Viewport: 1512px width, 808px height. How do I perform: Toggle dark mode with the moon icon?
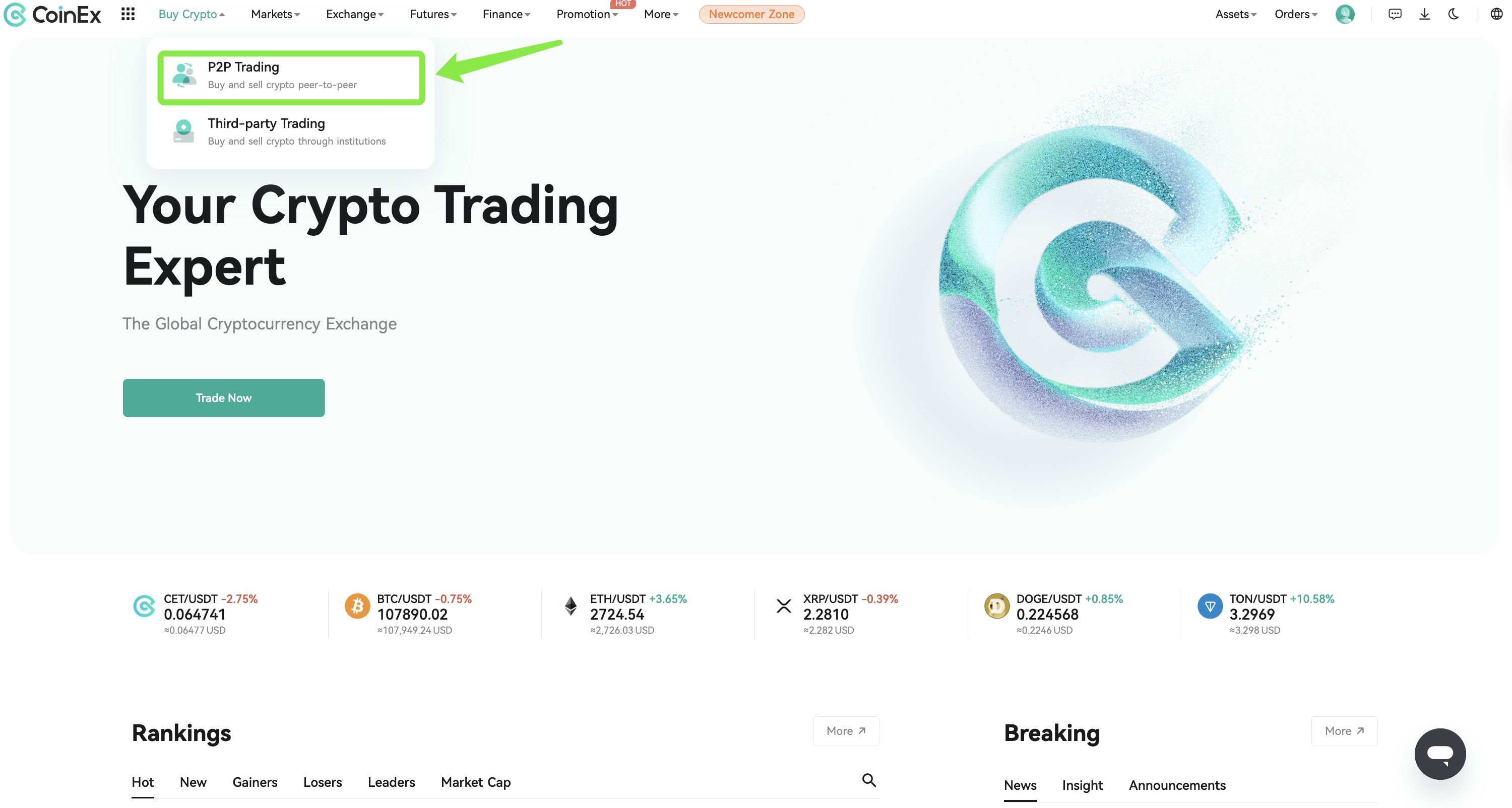click(1454, 14)
